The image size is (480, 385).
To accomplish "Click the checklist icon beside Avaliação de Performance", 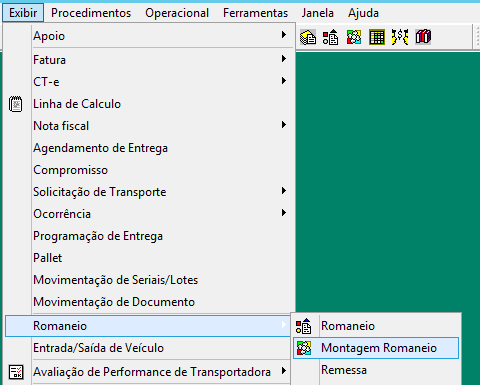I will pos(16,372).
